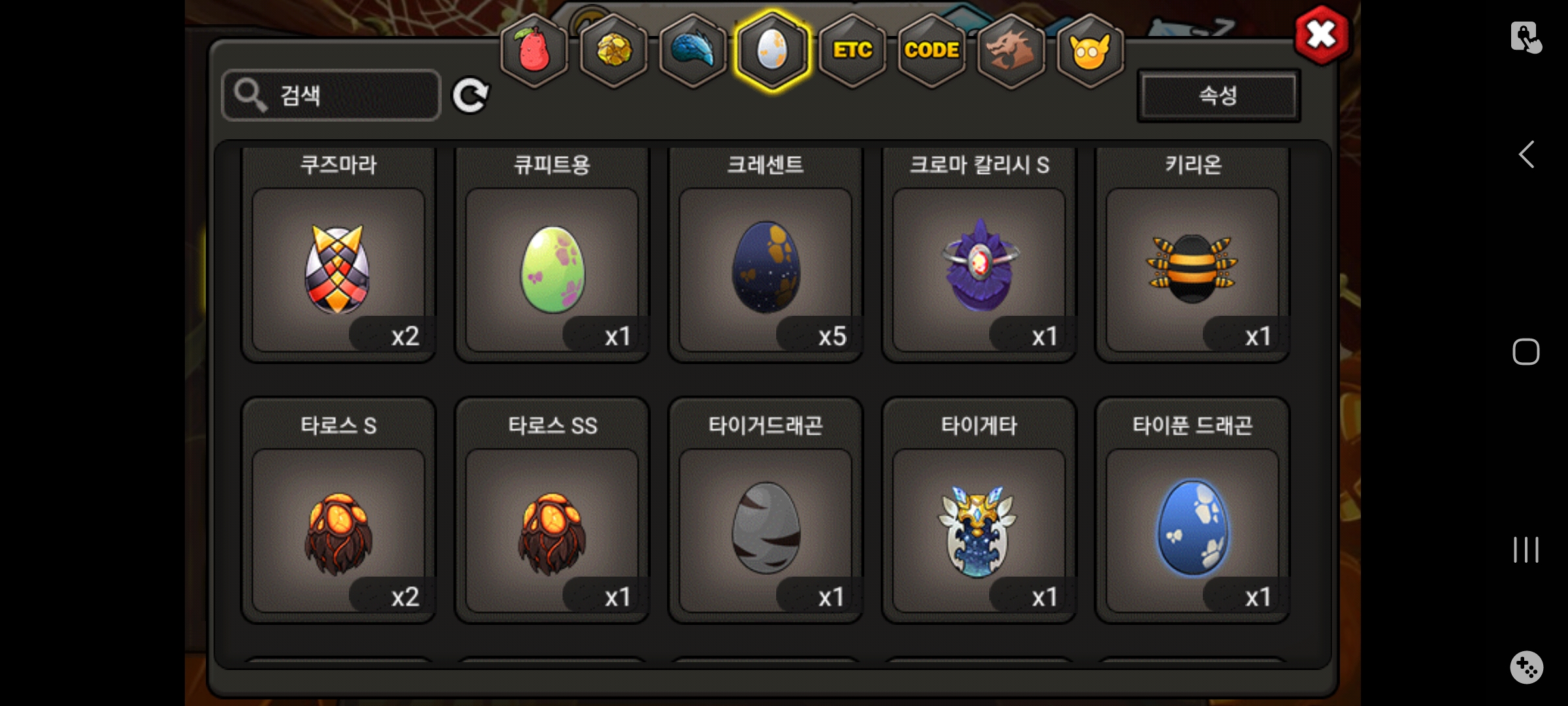Open the CODE tab
The width and height of the screenshot is (1568, 706).
(932, 51)
